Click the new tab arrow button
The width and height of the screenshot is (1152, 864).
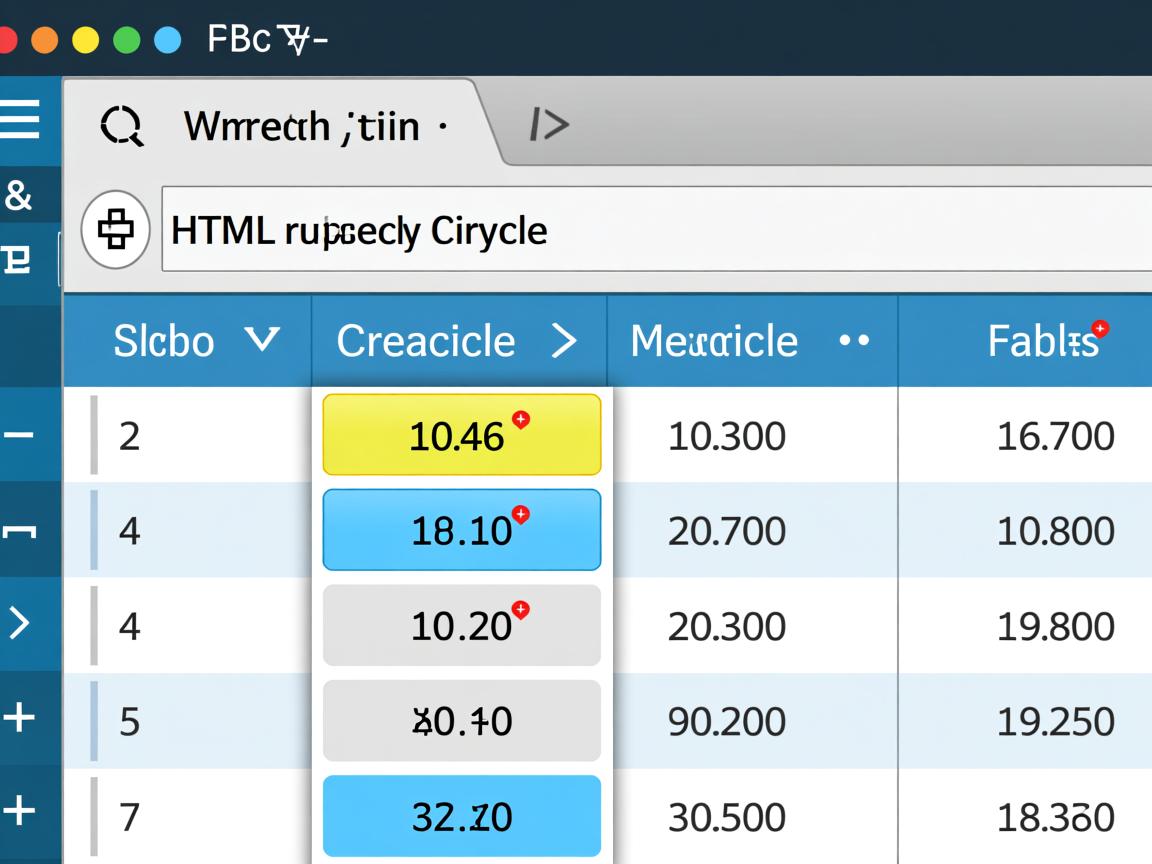pyautogui.click(x=549, y=125)
